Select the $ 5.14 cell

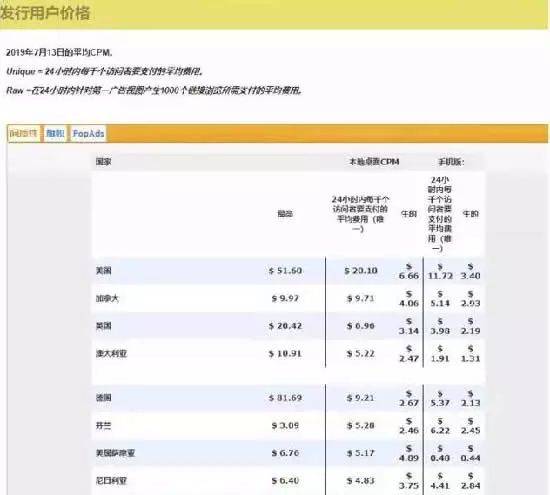point(440,299)
